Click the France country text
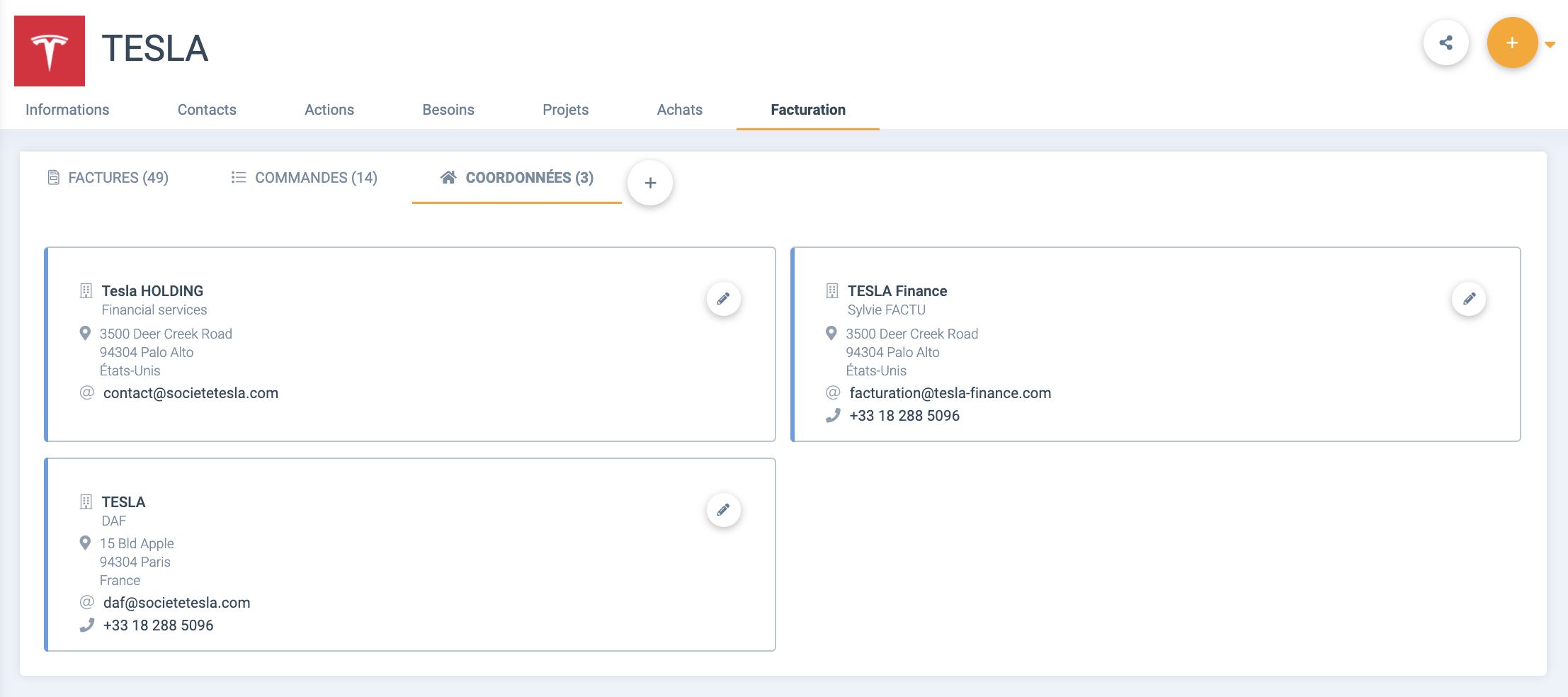 click(120, 580)
